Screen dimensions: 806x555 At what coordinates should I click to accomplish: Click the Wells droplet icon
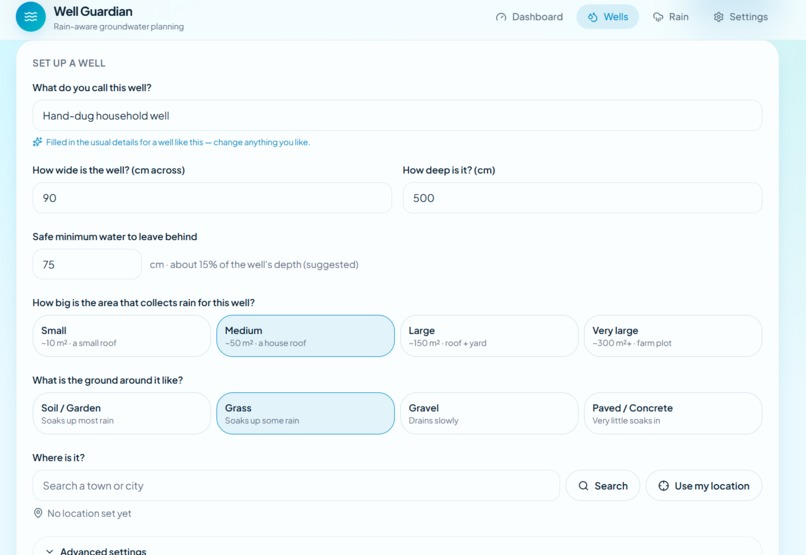click(x=593, y=17)
